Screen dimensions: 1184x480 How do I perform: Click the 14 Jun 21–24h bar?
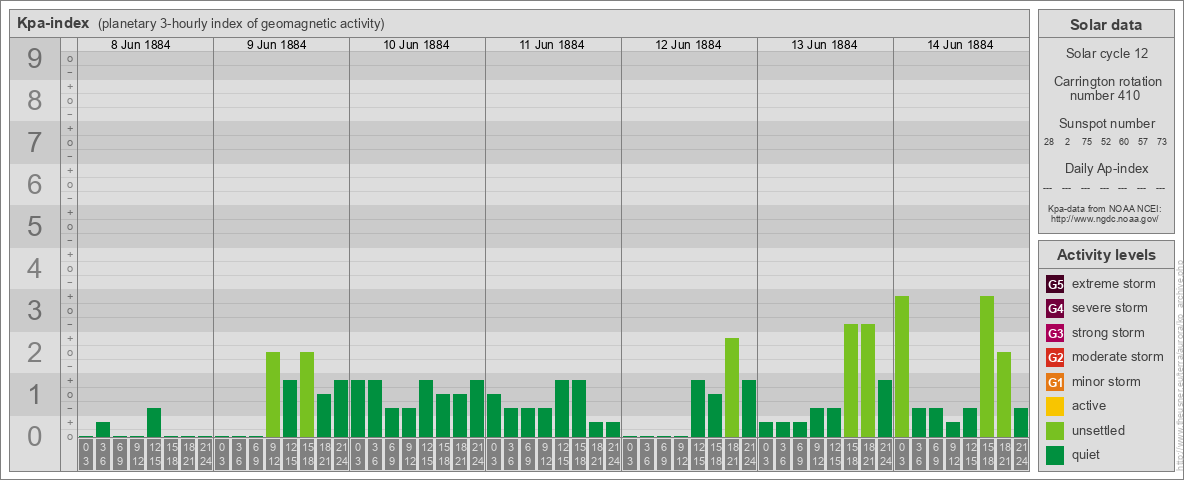click(x=1021, y=423)
